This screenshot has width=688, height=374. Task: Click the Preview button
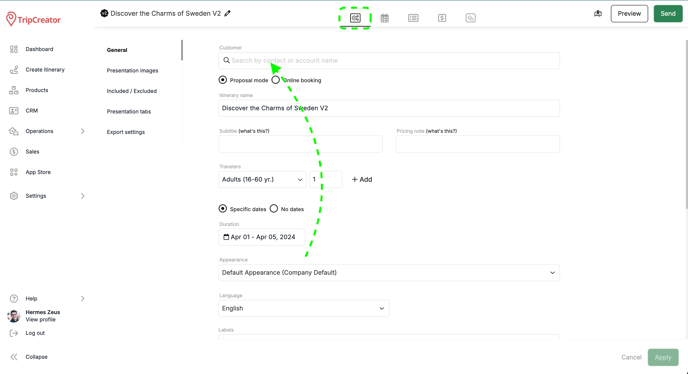[x=629, y=14]
